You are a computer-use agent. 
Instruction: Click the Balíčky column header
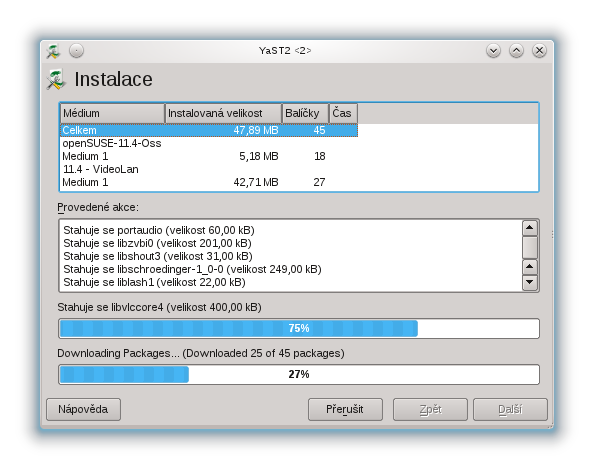pyautogui.click(x=305, y=113)
